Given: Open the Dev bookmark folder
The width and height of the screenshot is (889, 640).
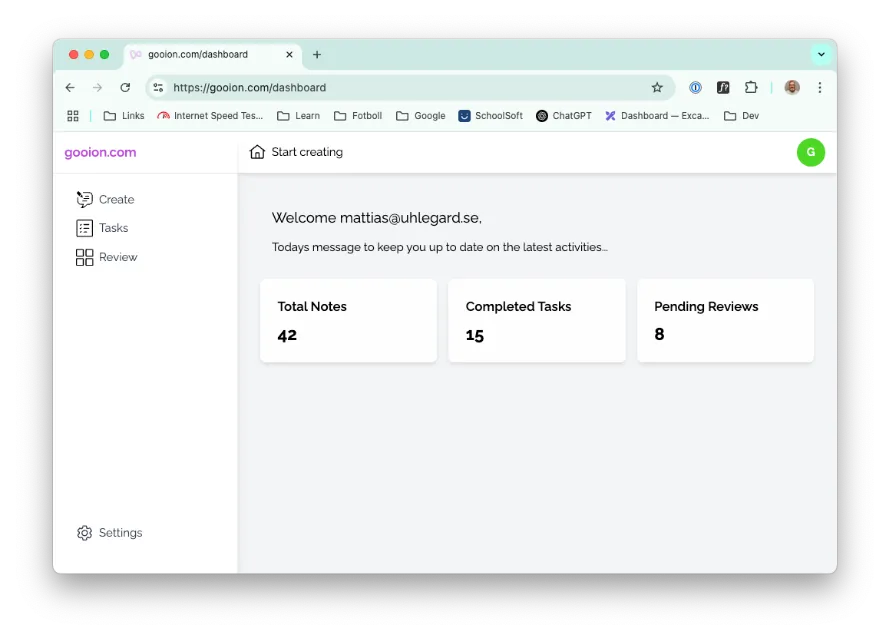Looking at the screenshot, I should pos(742,116).
